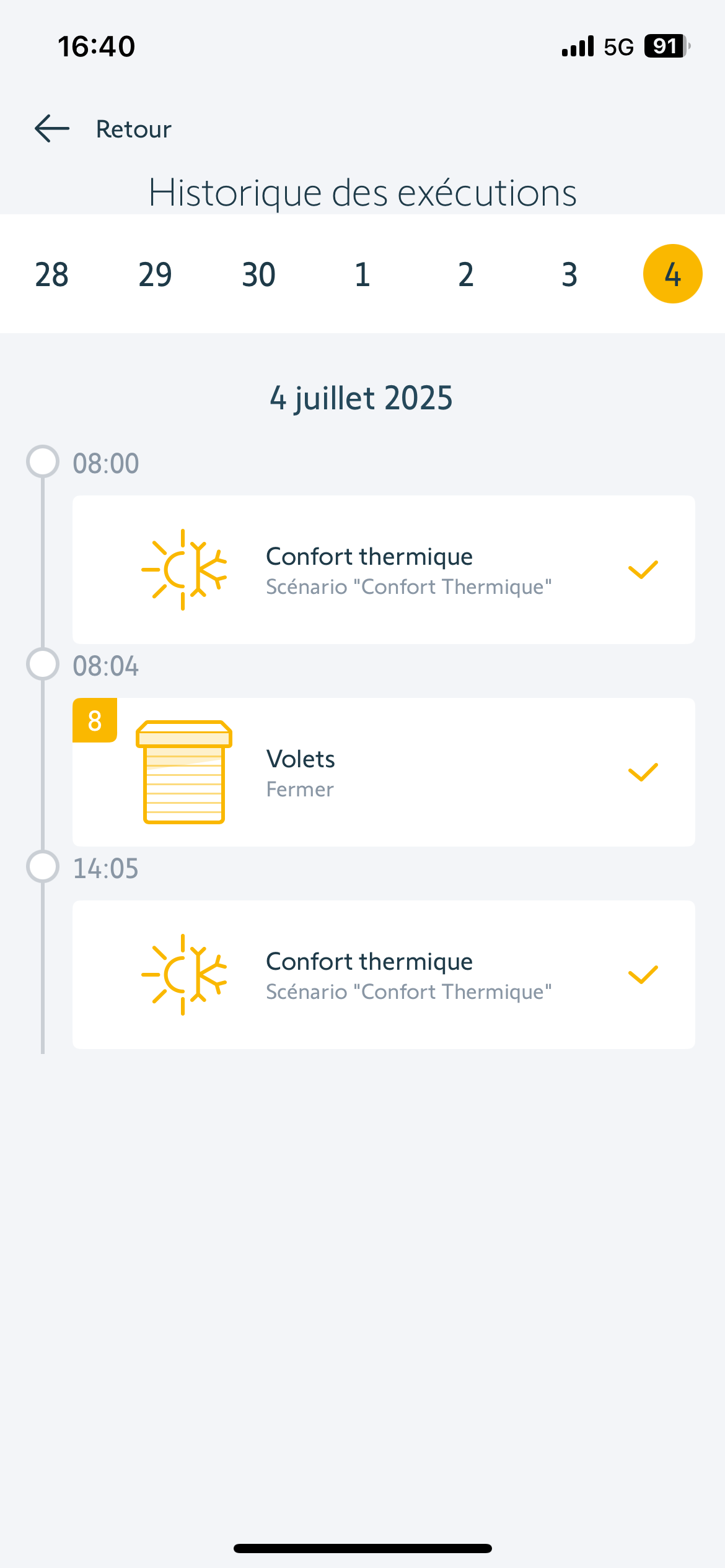Tap the back arrow icon
The image size is (725, 1568).
[52, 129]
